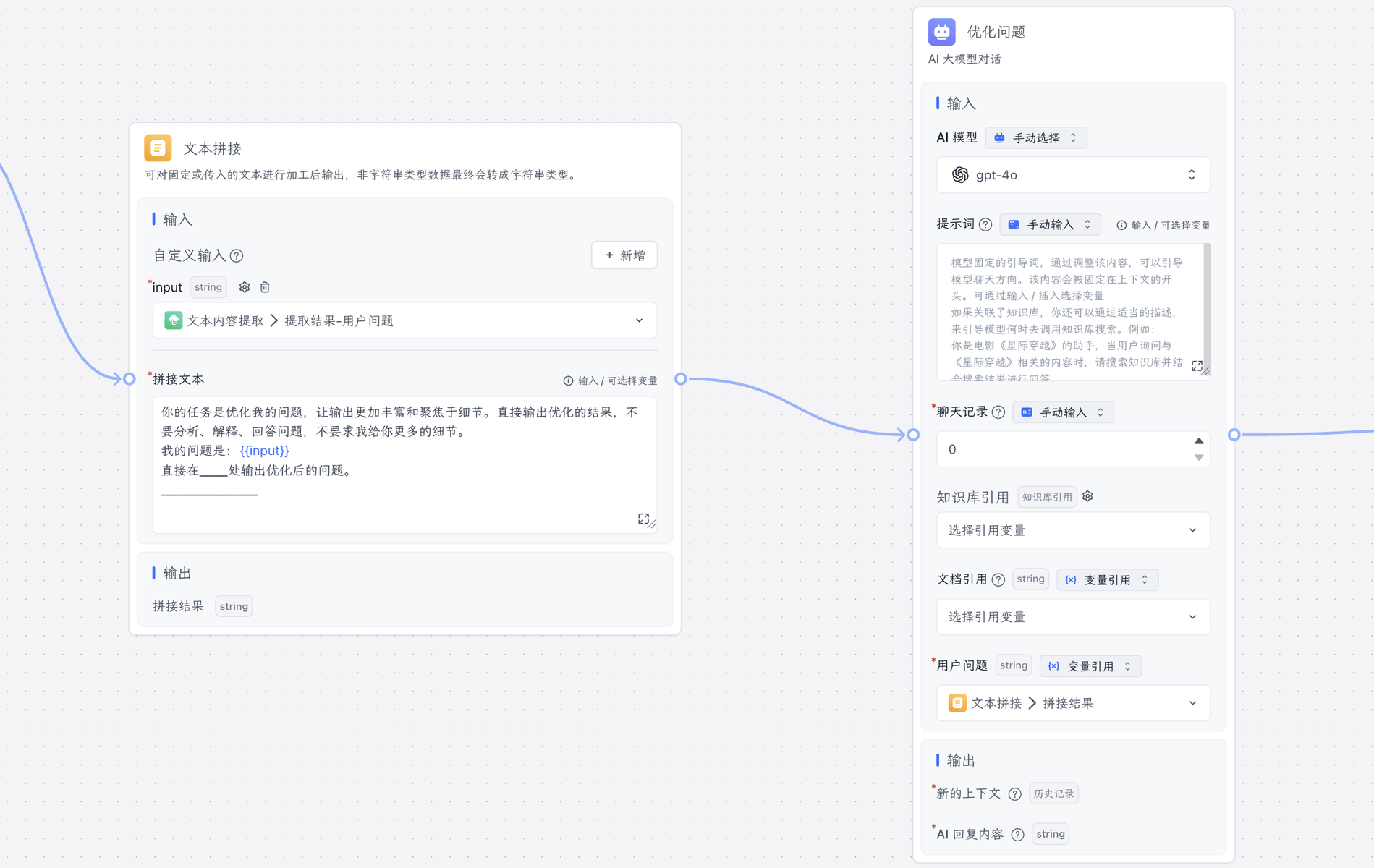
Task: Expand the 拼接文本 editor fullscreen
Action: (643, 519)
